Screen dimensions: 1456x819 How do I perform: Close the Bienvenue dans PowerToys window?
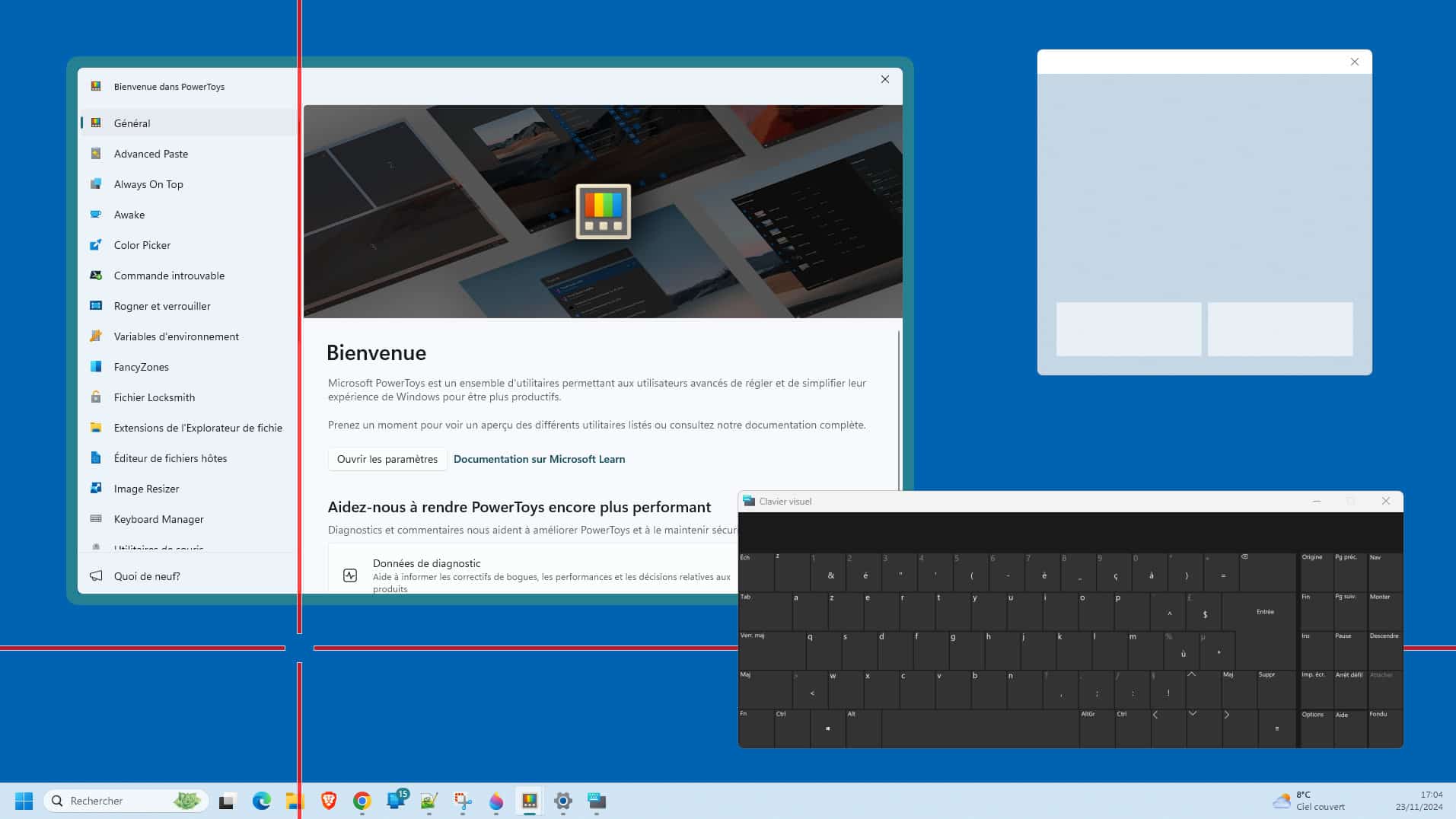884,79
